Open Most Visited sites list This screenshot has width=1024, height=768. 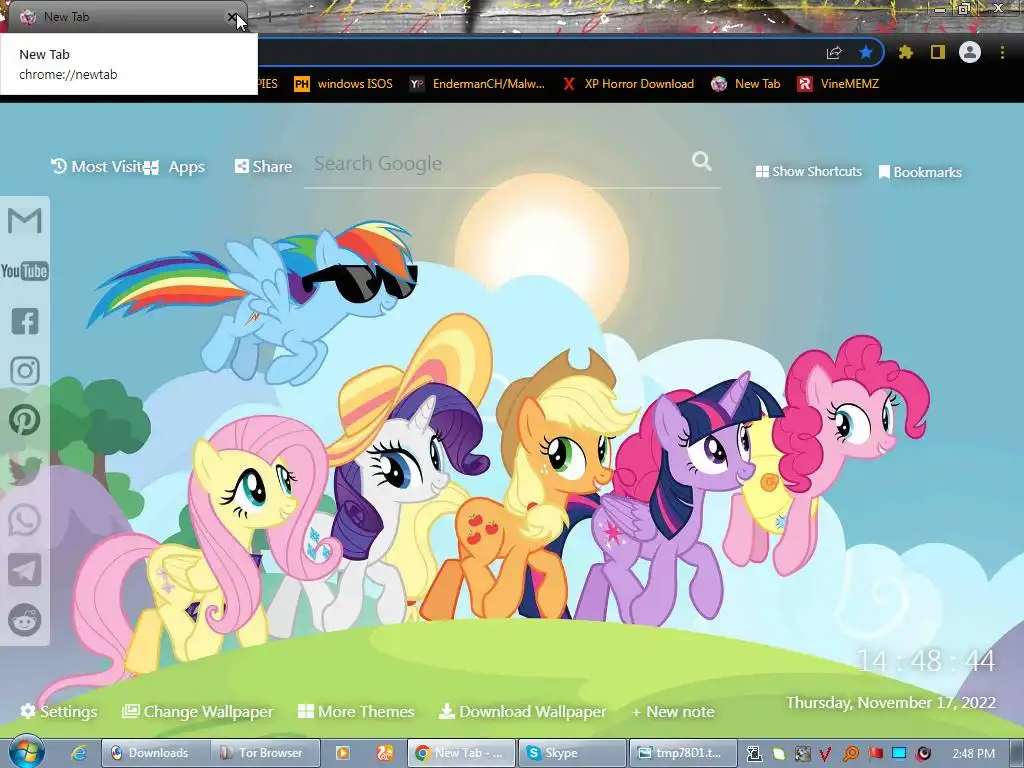click(x=97, y=167)
